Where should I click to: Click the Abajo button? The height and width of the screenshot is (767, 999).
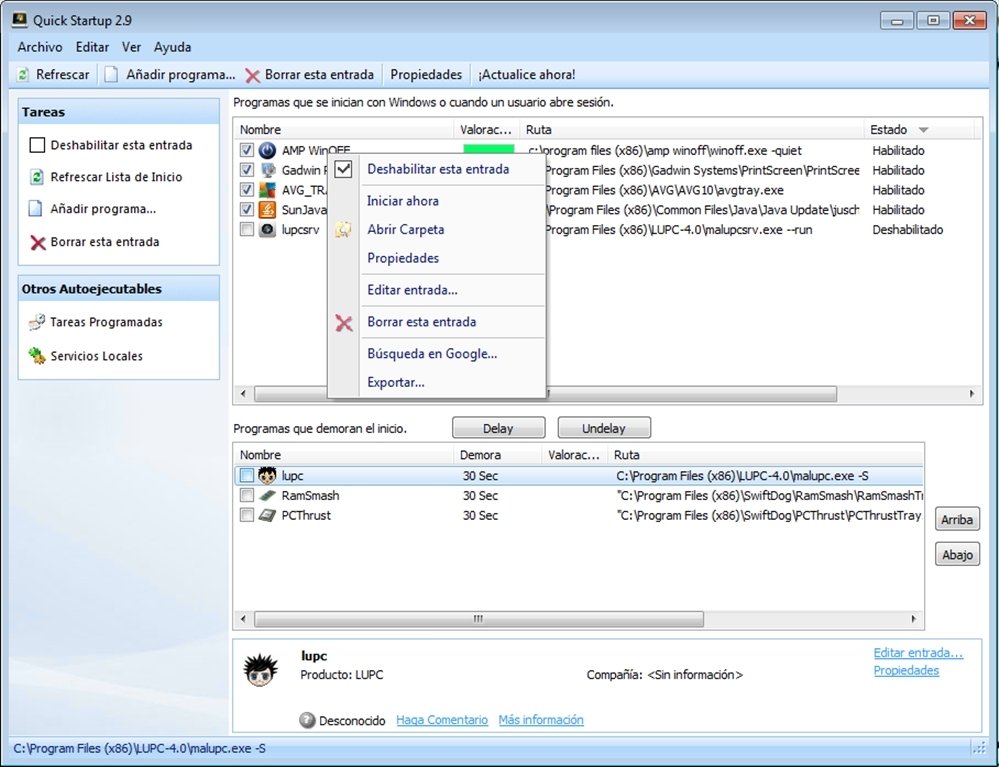pos(957,555)
